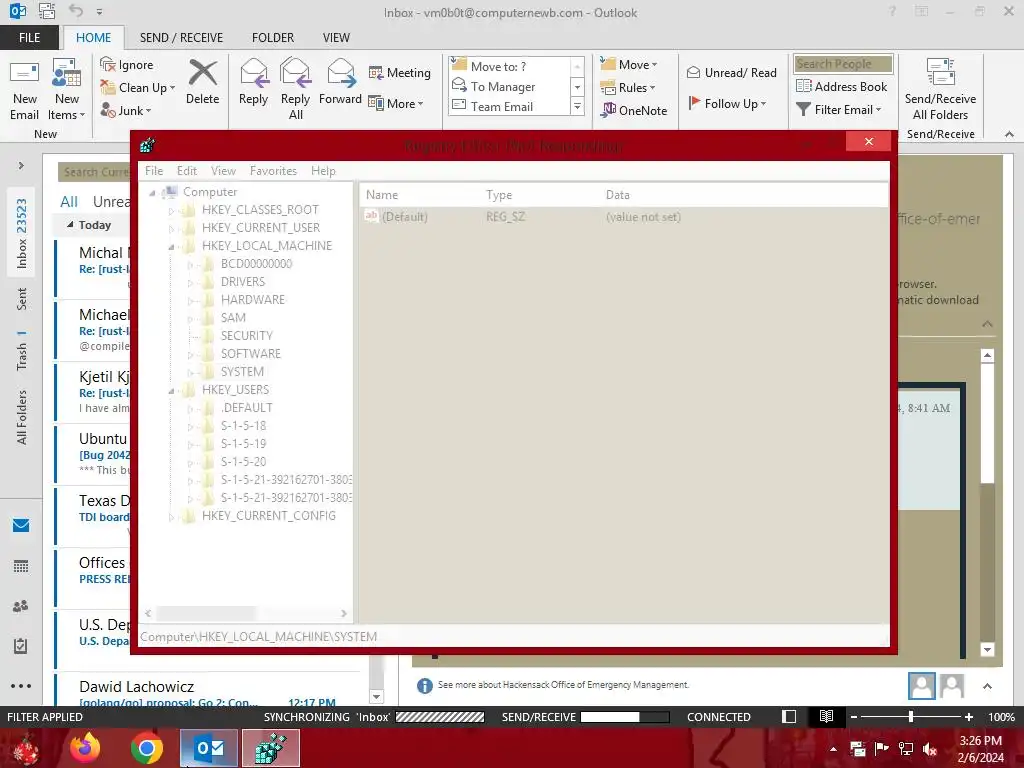Screen dimensions: 1024x768
Task: Collapse the Today message group
Action: click(x=70, y=225)
